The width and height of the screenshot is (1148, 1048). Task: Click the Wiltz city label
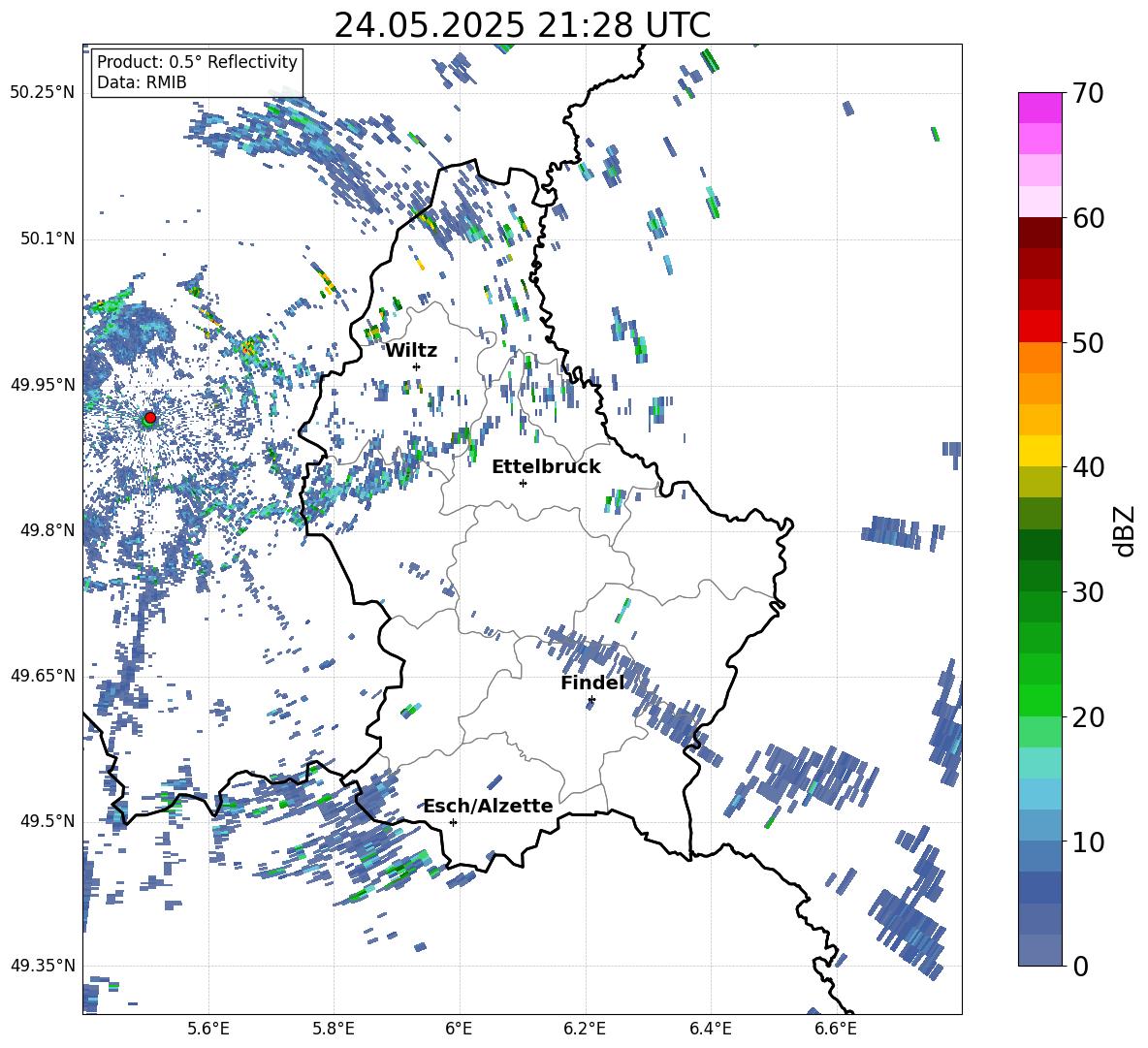(x=411, y=351)
